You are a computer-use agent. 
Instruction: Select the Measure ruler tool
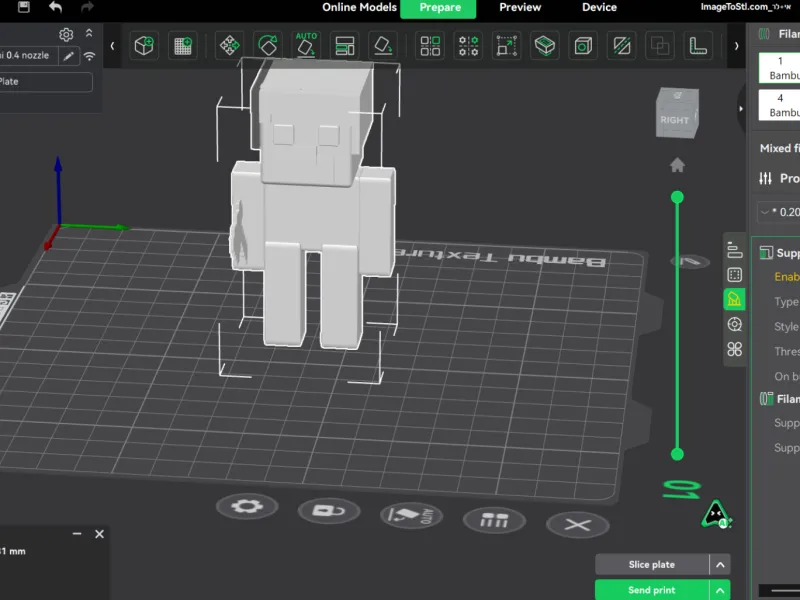coord(697,46)
